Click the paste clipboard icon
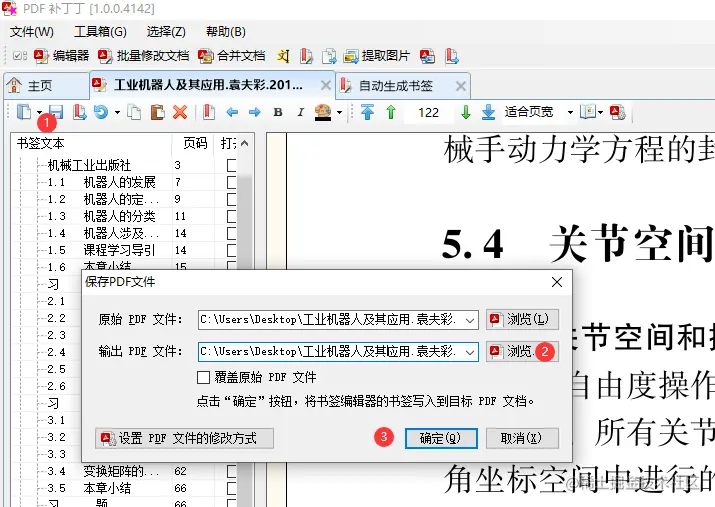The width and height of the screenshot is (715, 507). coord(157,112)
